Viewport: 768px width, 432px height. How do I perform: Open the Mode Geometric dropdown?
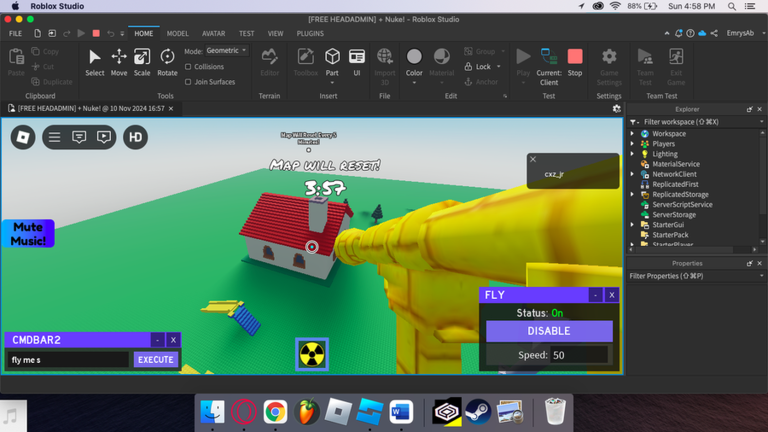coord(226,50)
